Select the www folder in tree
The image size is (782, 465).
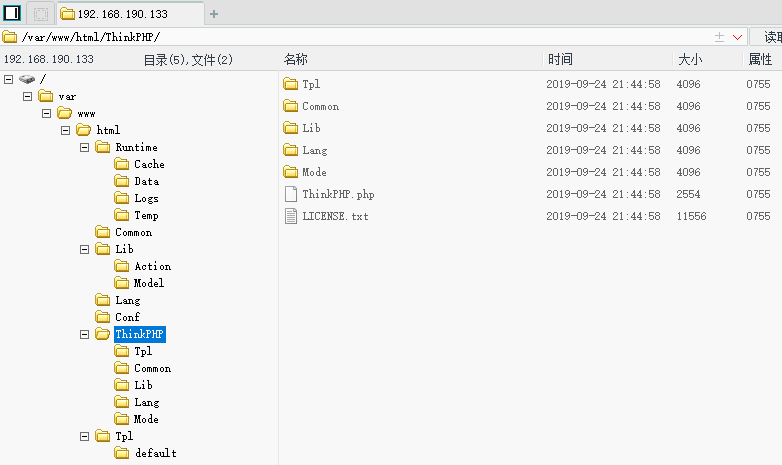[x=86, y=113]
